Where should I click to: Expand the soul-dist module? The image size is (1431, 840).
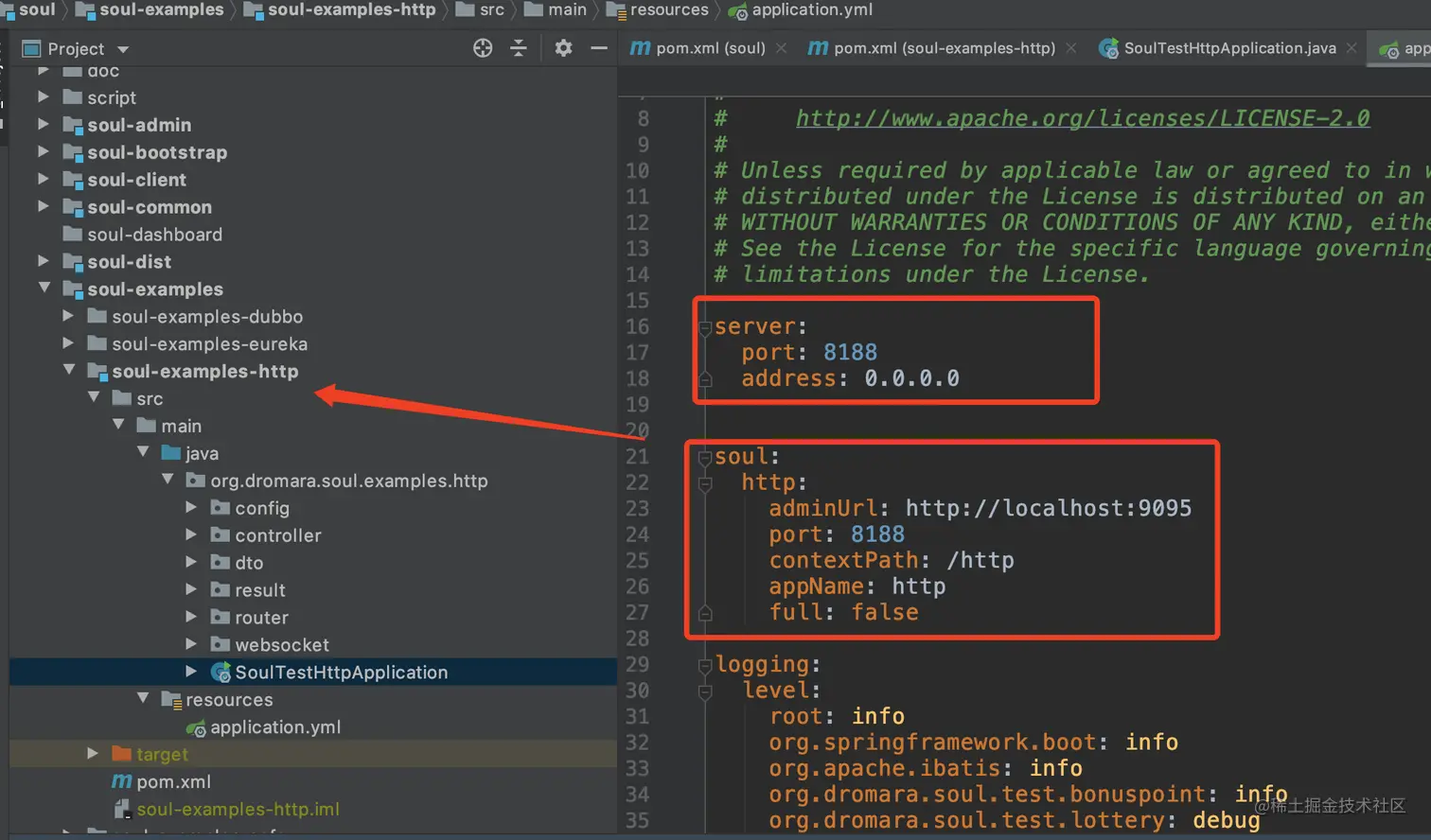[44, 261]
